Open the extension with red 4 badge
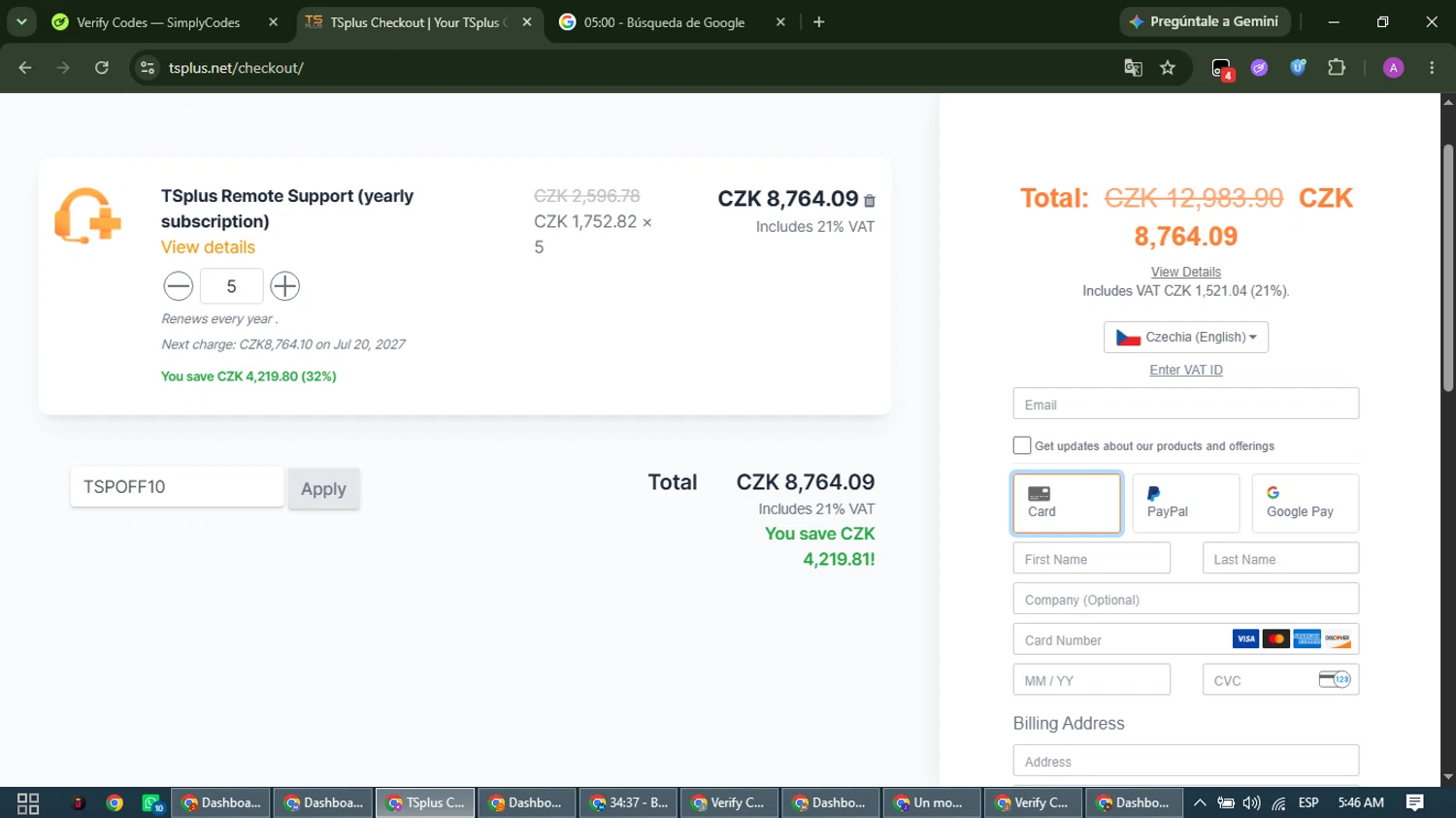 click(1222, 68)
